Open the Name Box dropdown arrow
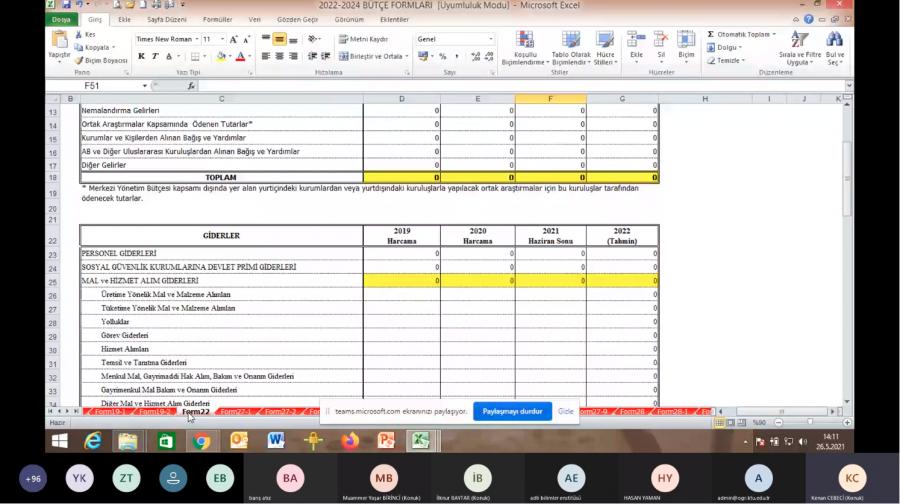Image resolution: width=900 pixels, height=504 pixels. [x=144, y=86]
